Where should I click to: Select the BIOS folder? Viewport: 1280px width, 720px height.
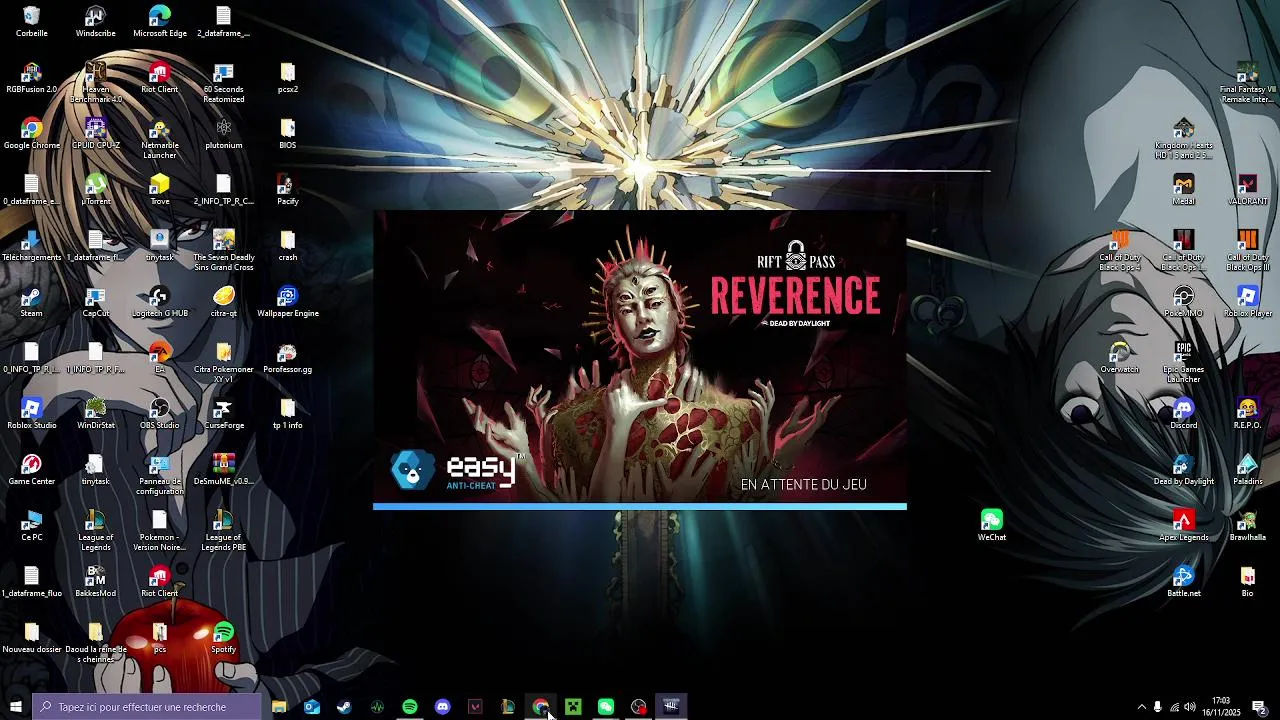(x=288, y=134)
